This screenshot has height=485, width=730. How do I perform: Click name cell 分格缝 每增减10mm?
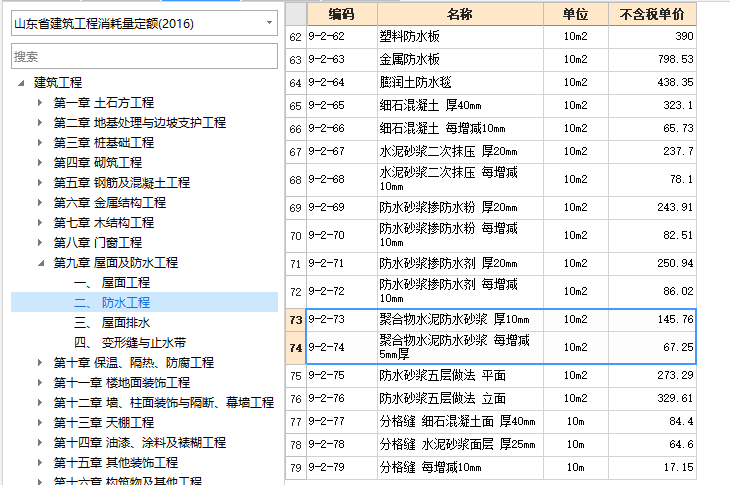pyautogui.click(x=460, y=468)
